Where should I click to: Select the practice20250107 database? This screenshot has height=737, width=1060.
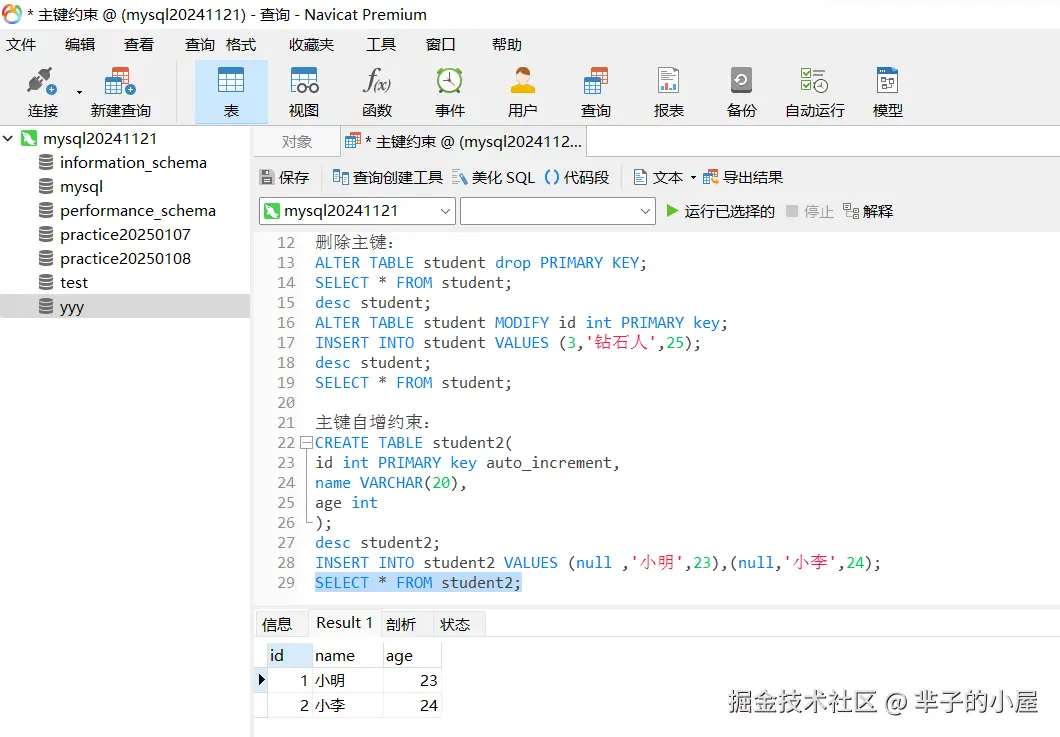tap(125, 235)
